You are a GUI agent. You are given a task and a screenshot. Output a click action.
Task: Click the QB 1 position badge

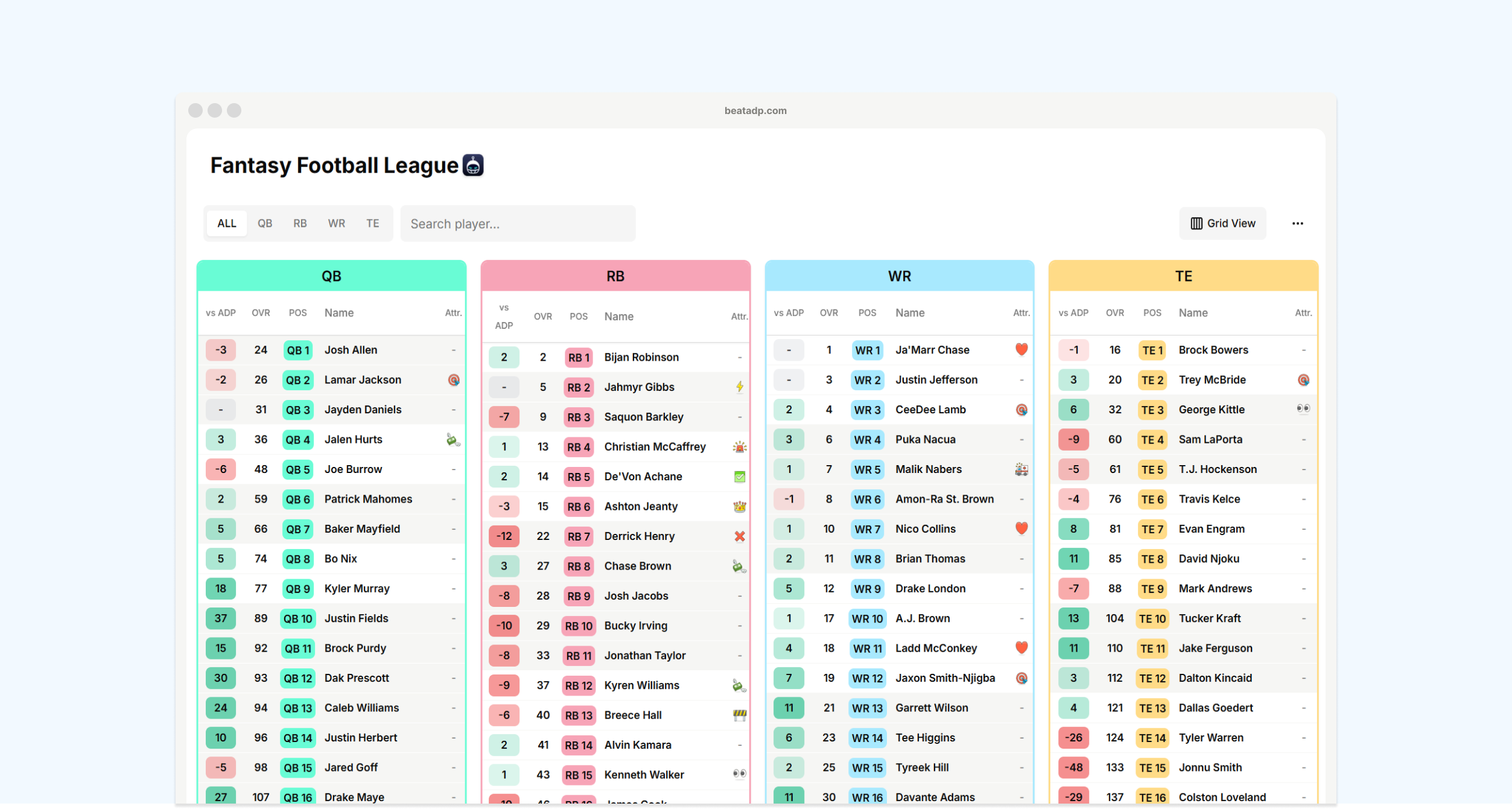click(298, 351)
